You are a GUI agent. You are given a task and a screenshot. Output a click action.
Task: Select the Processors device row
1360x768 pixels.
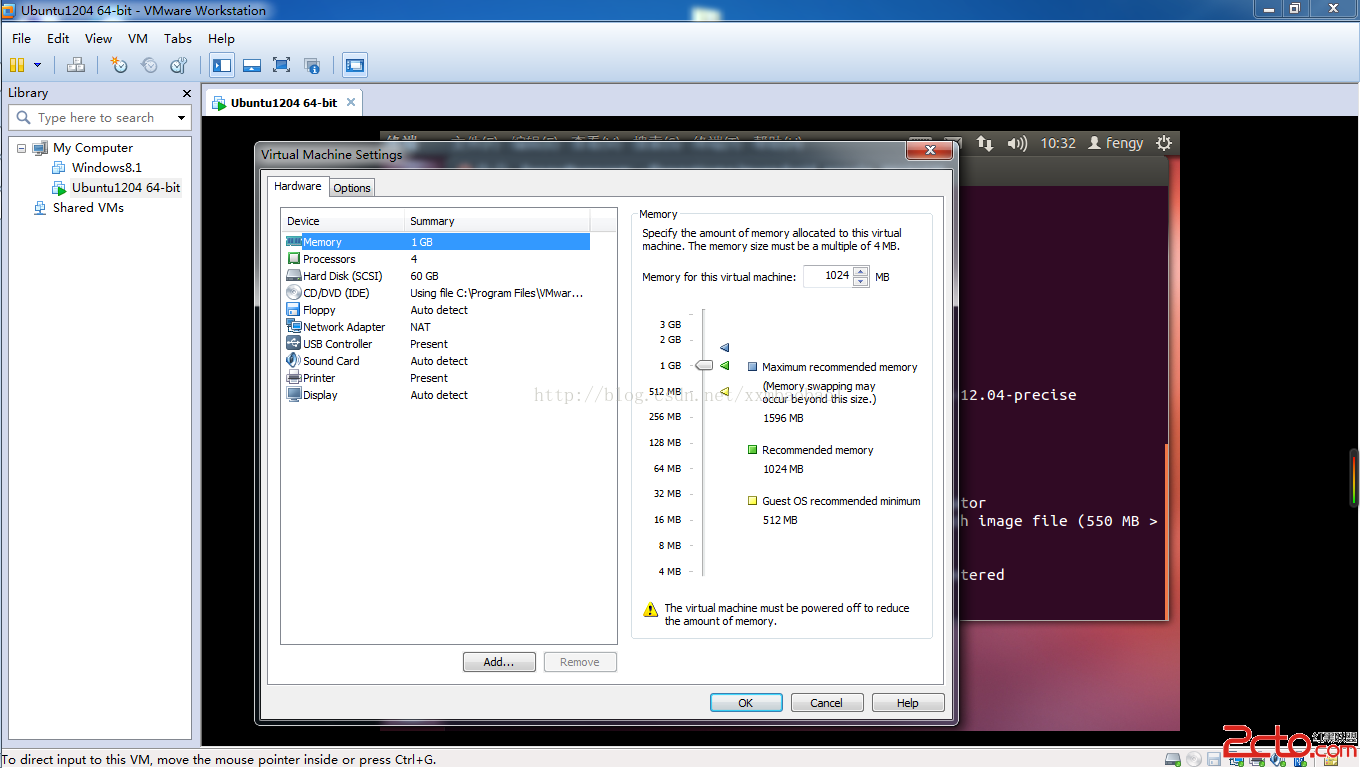tap(437, 259)
